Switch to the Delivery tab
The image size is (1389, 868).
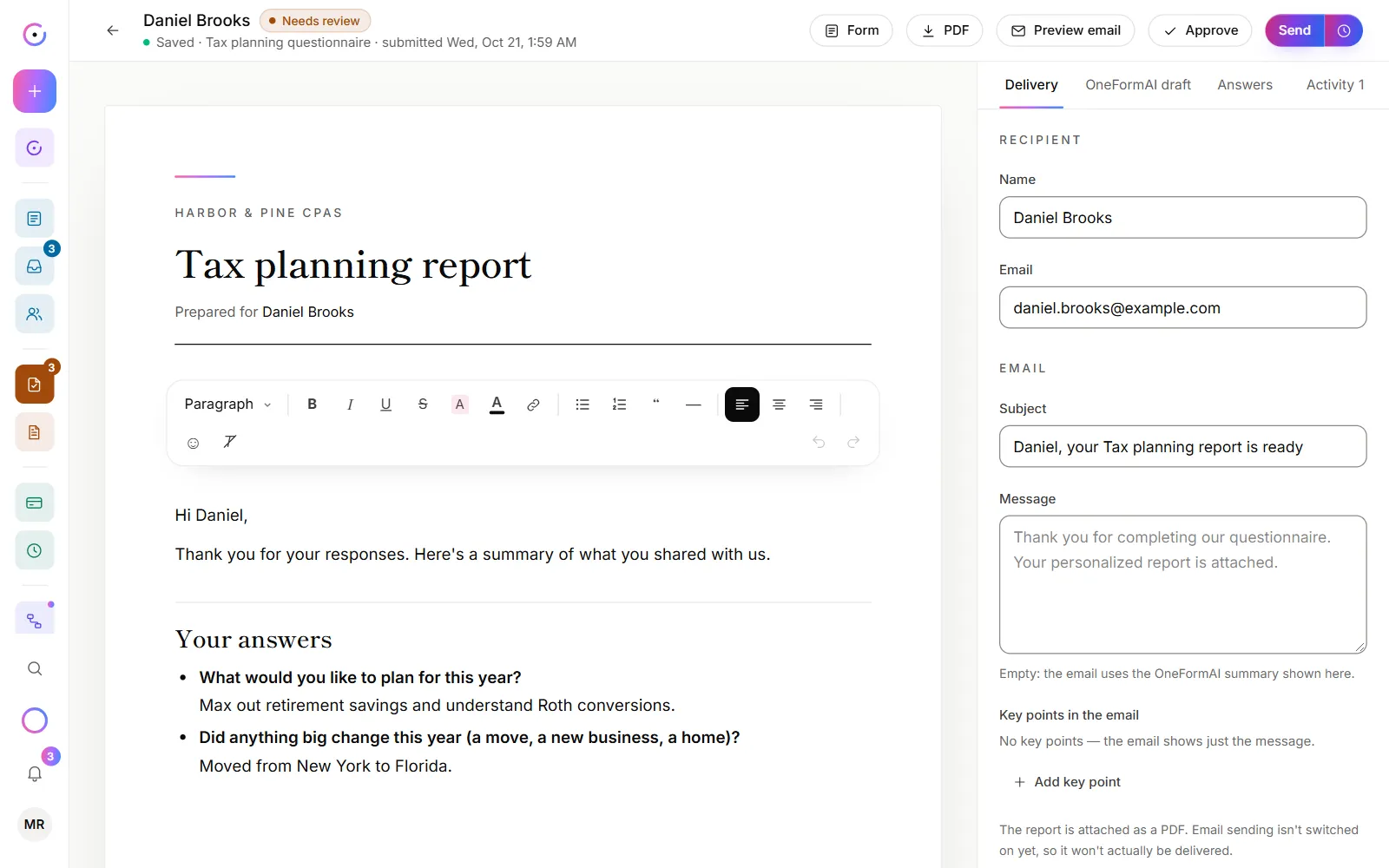[1031, 85]
